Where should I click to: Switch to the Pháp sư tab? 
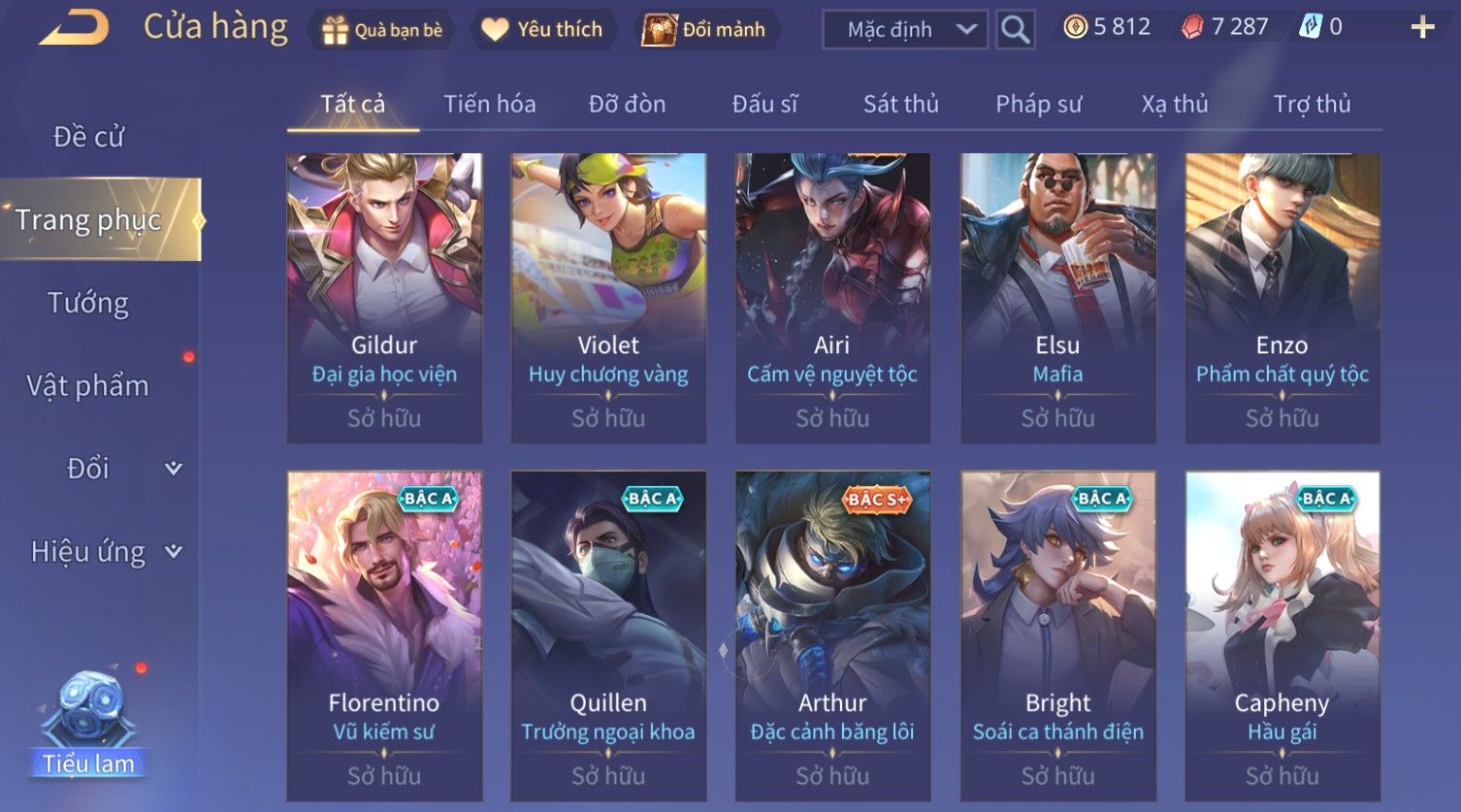[1038, 104]
